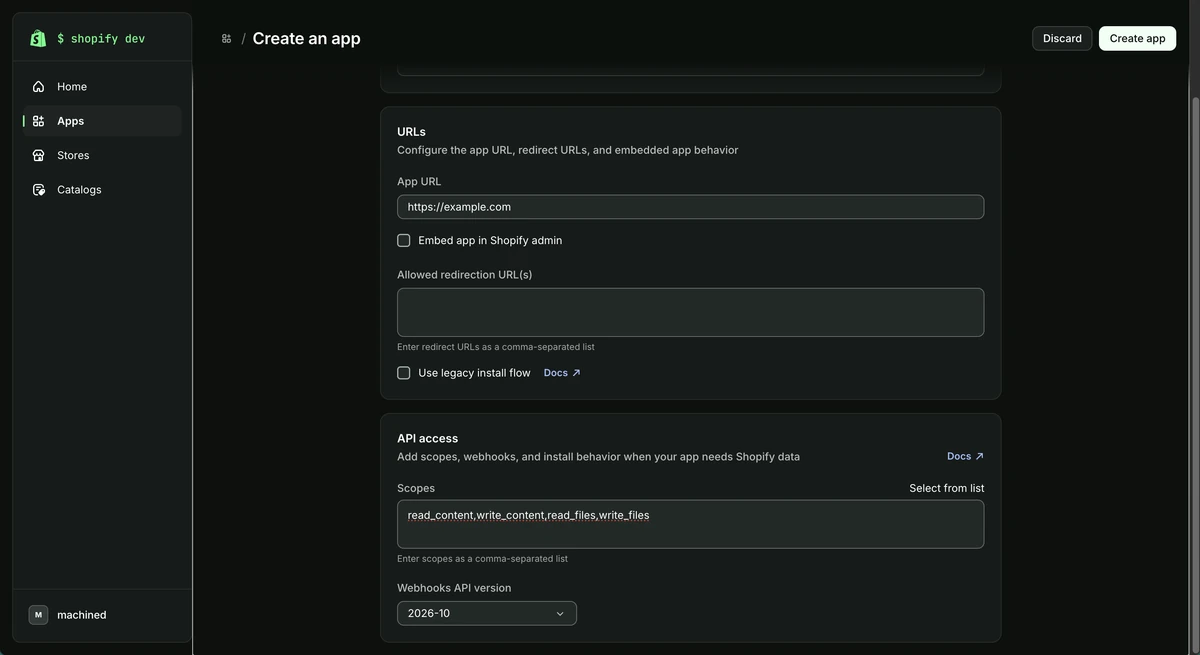The height and width of the screenshot is (655, 1200).
Task: Click the Create app button
Action: pos(1137,38)
